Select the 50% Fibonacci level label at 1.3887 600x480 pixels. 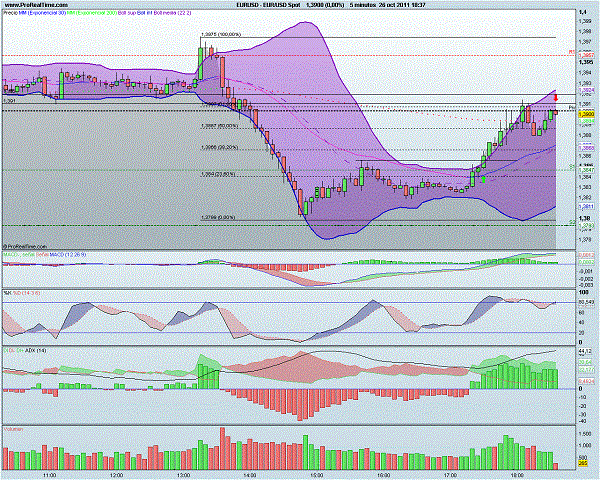coord(222,125)
